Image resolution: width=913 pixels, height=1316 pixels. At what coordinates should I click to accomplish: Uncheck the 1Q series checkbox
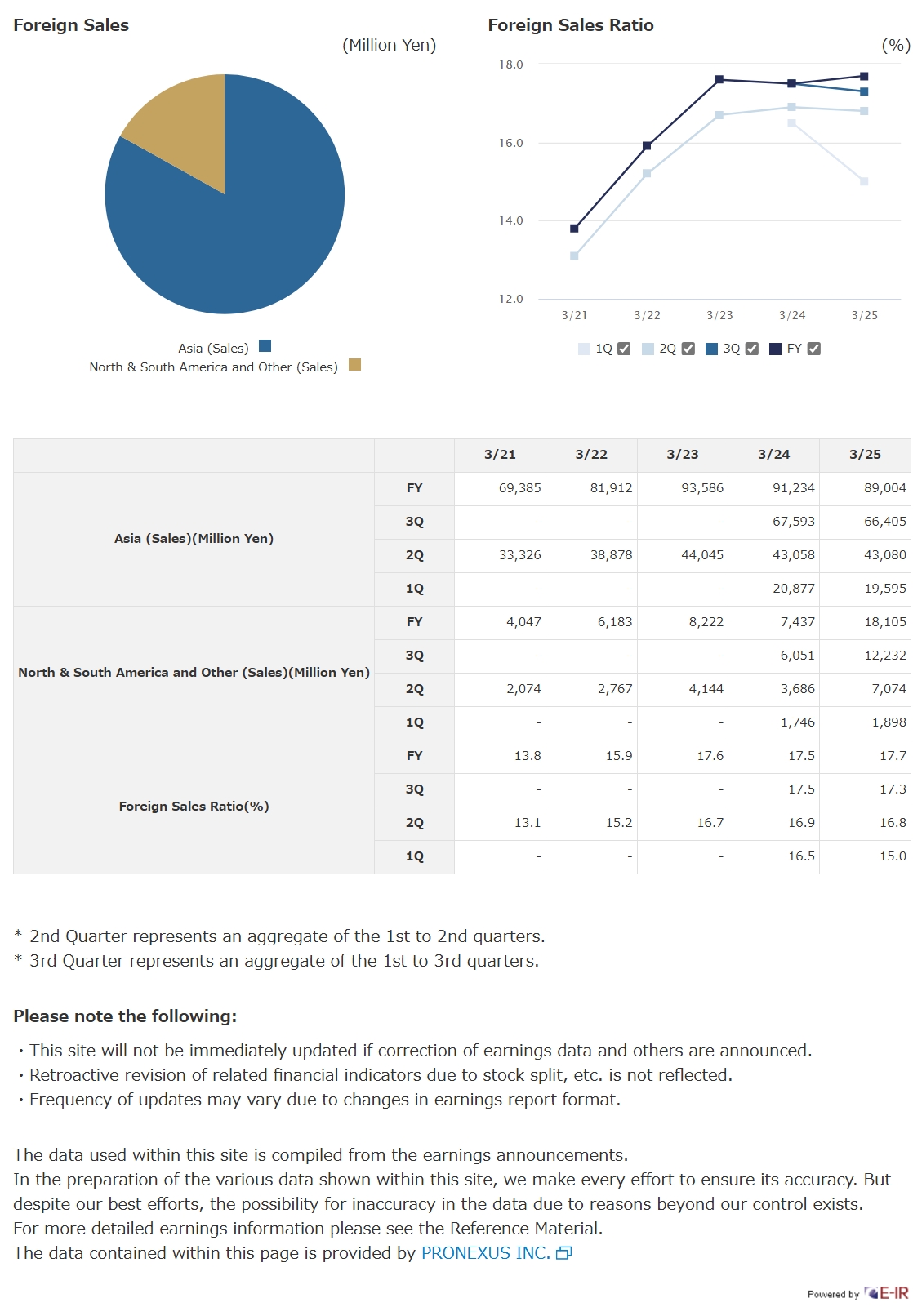[x=624, y=349]
